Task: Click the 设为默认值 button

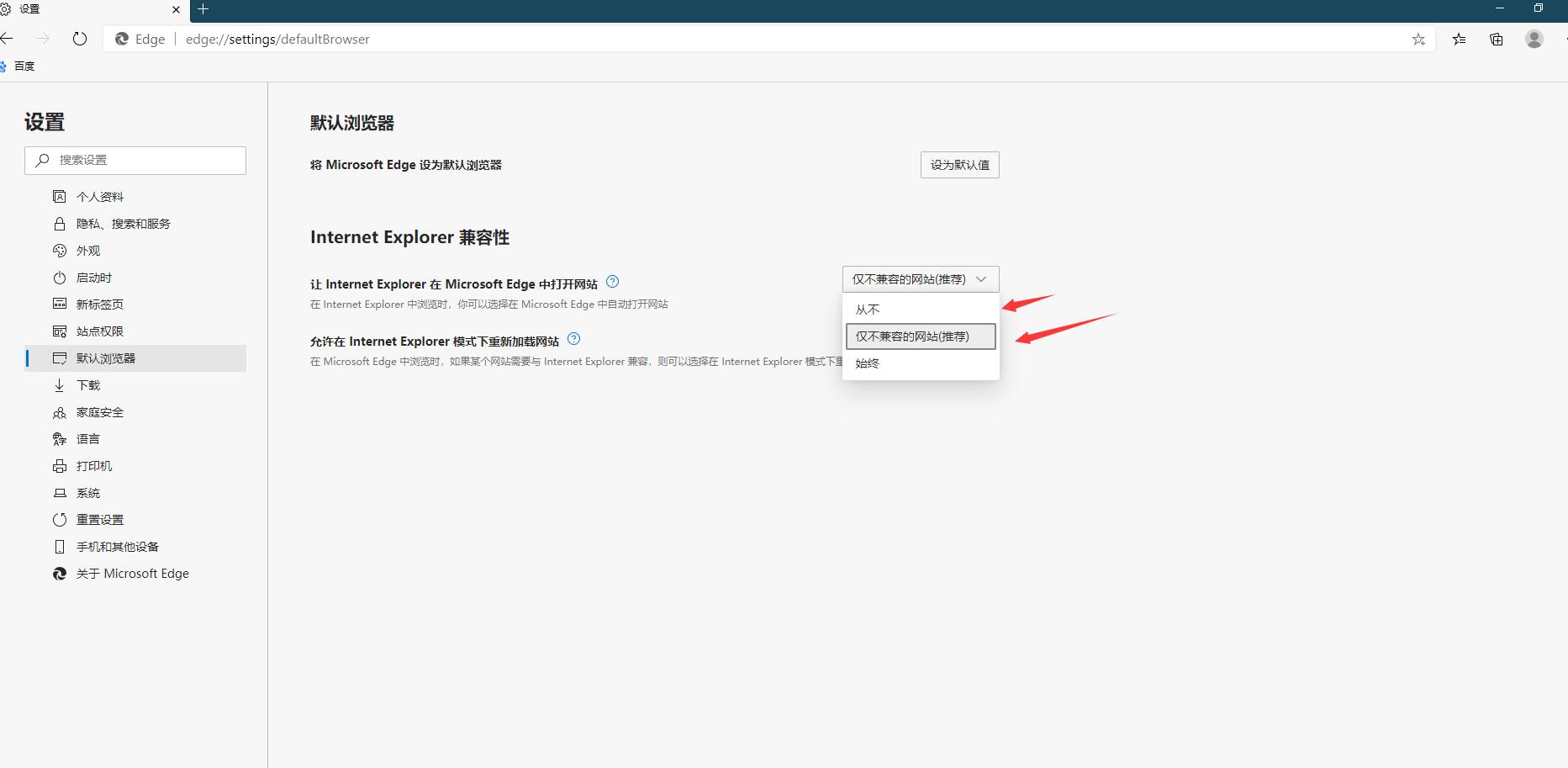Action: pyautogui.click(x=959, y=165)
